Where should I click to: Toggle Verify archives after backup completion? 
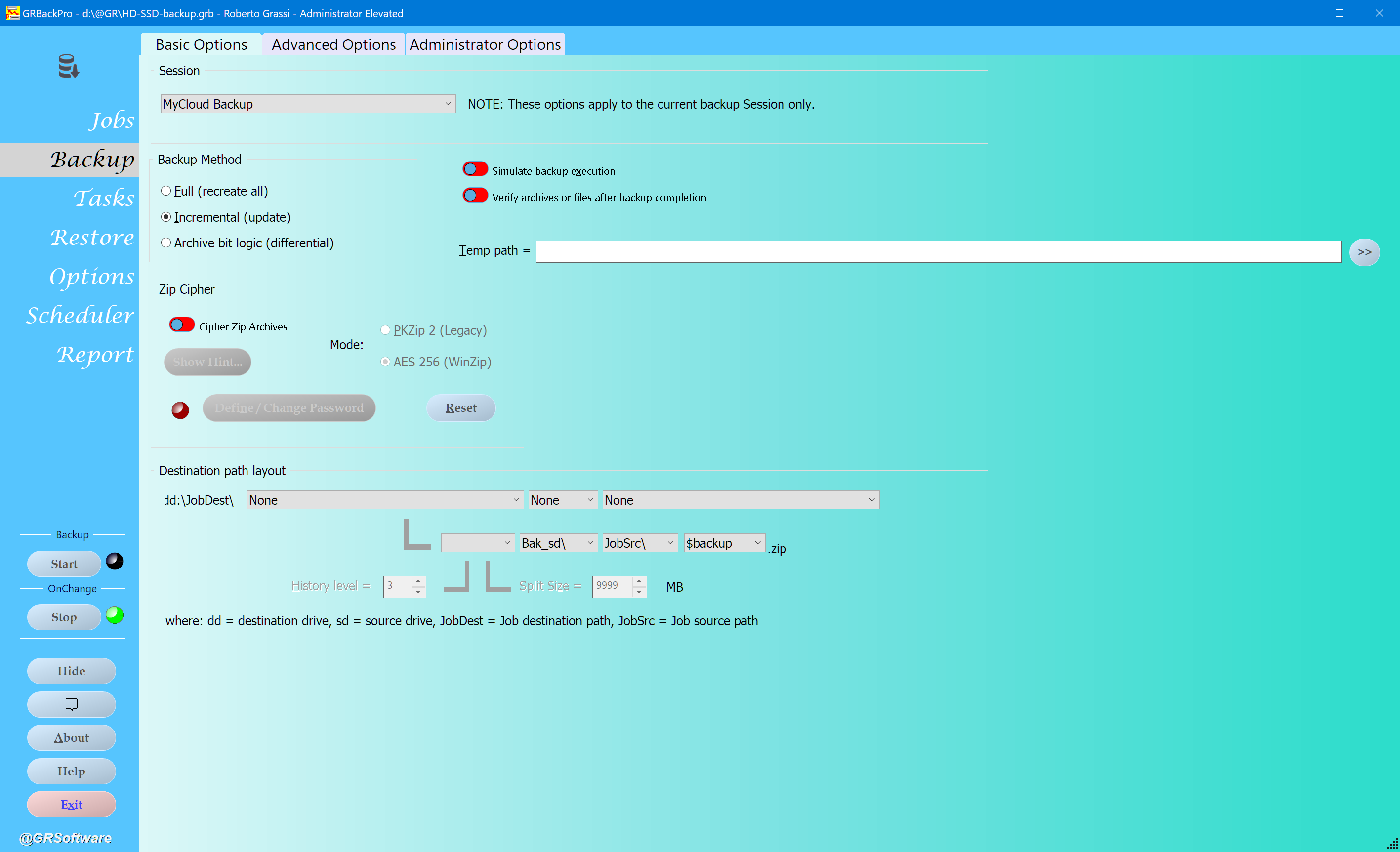pos(475,196)
